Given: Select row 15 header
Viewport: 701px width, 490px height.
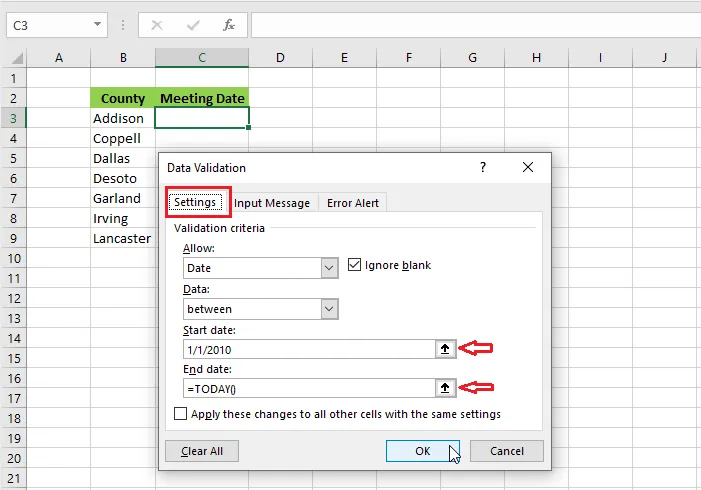Looking at the screenshot, I should (13, 358).
